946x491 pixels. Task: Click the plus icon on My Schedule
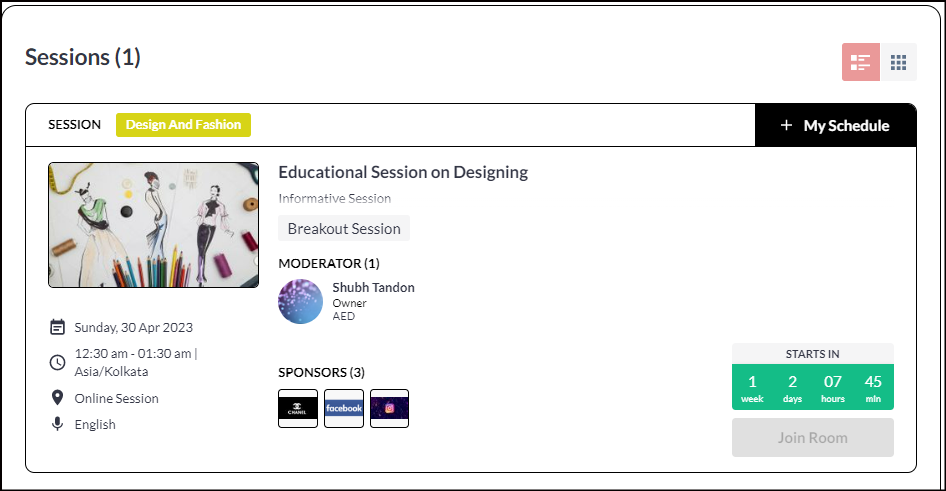click(x=786, y=125)
